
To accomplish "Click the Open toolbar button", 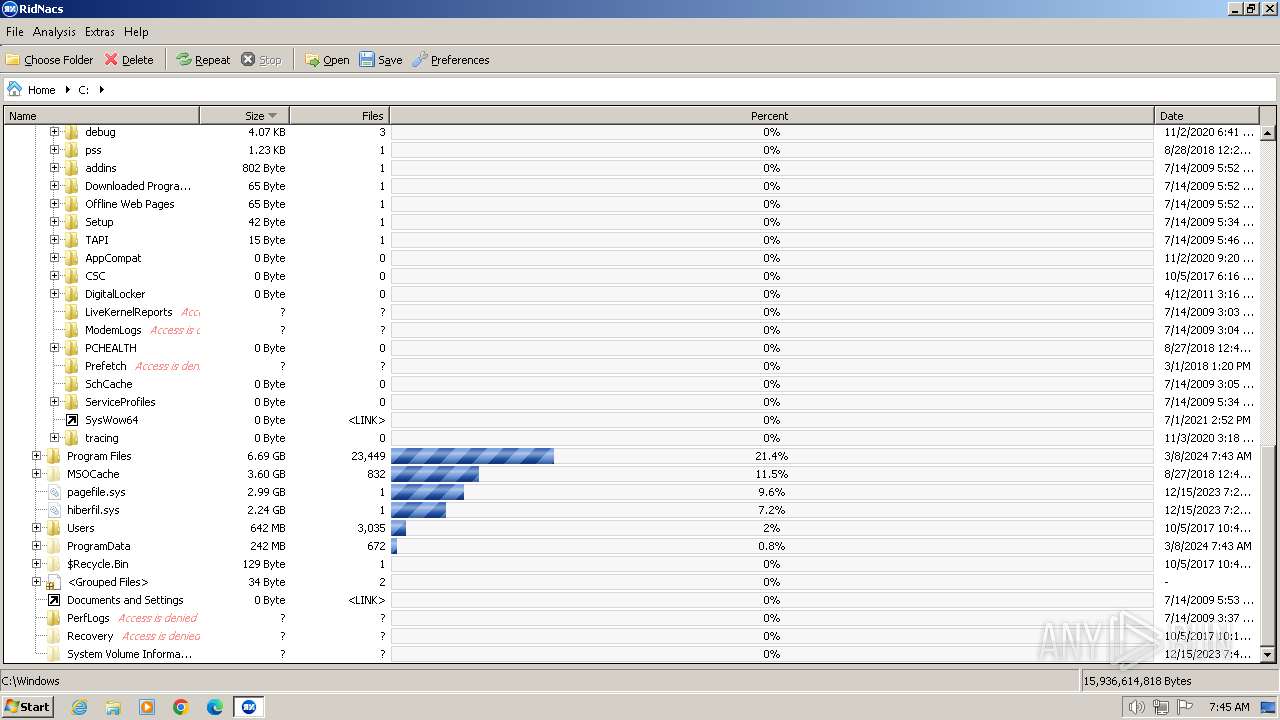I will click(327, 60).
